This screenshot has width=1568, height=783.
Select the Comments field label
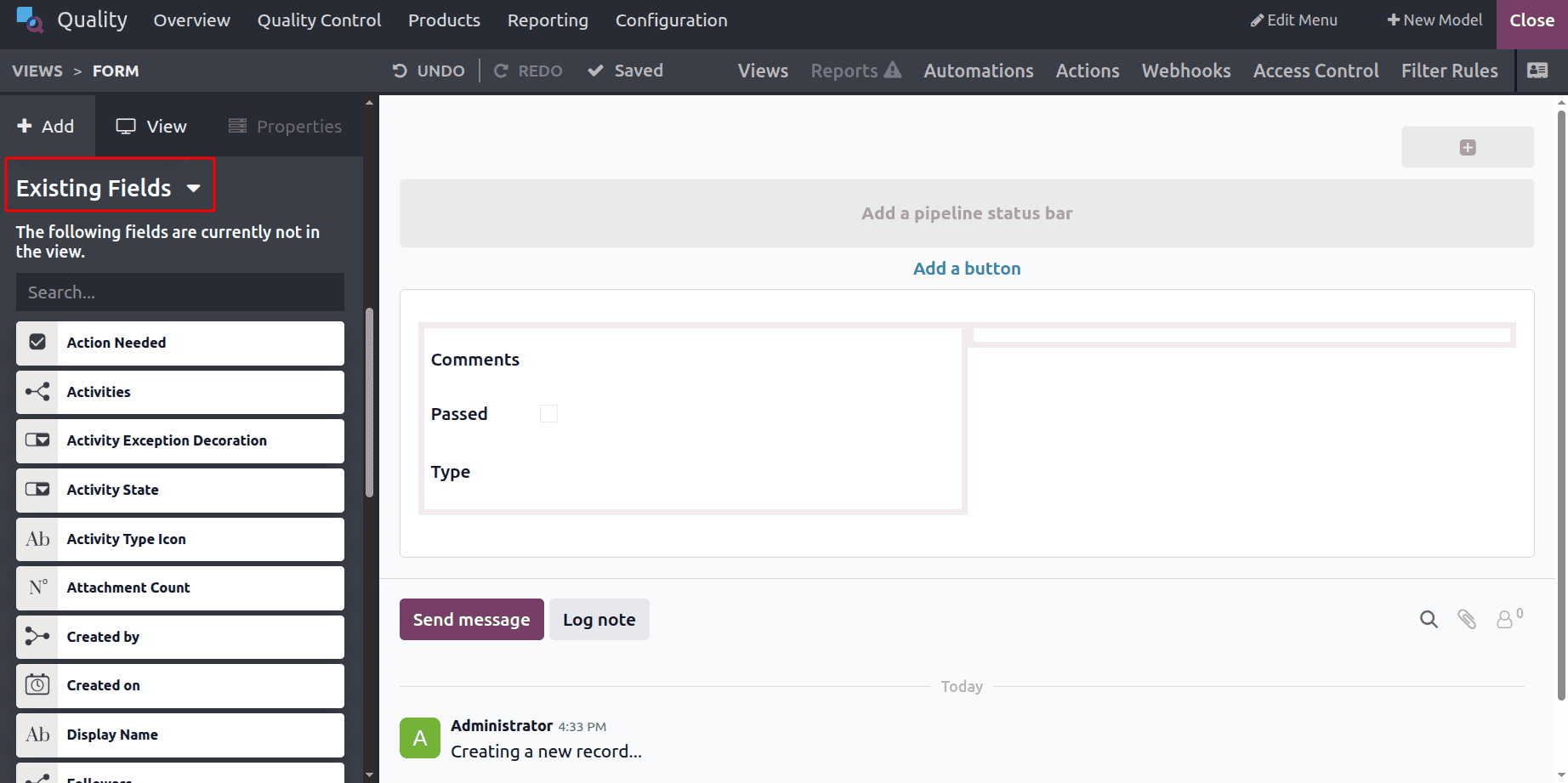point(475,360)
